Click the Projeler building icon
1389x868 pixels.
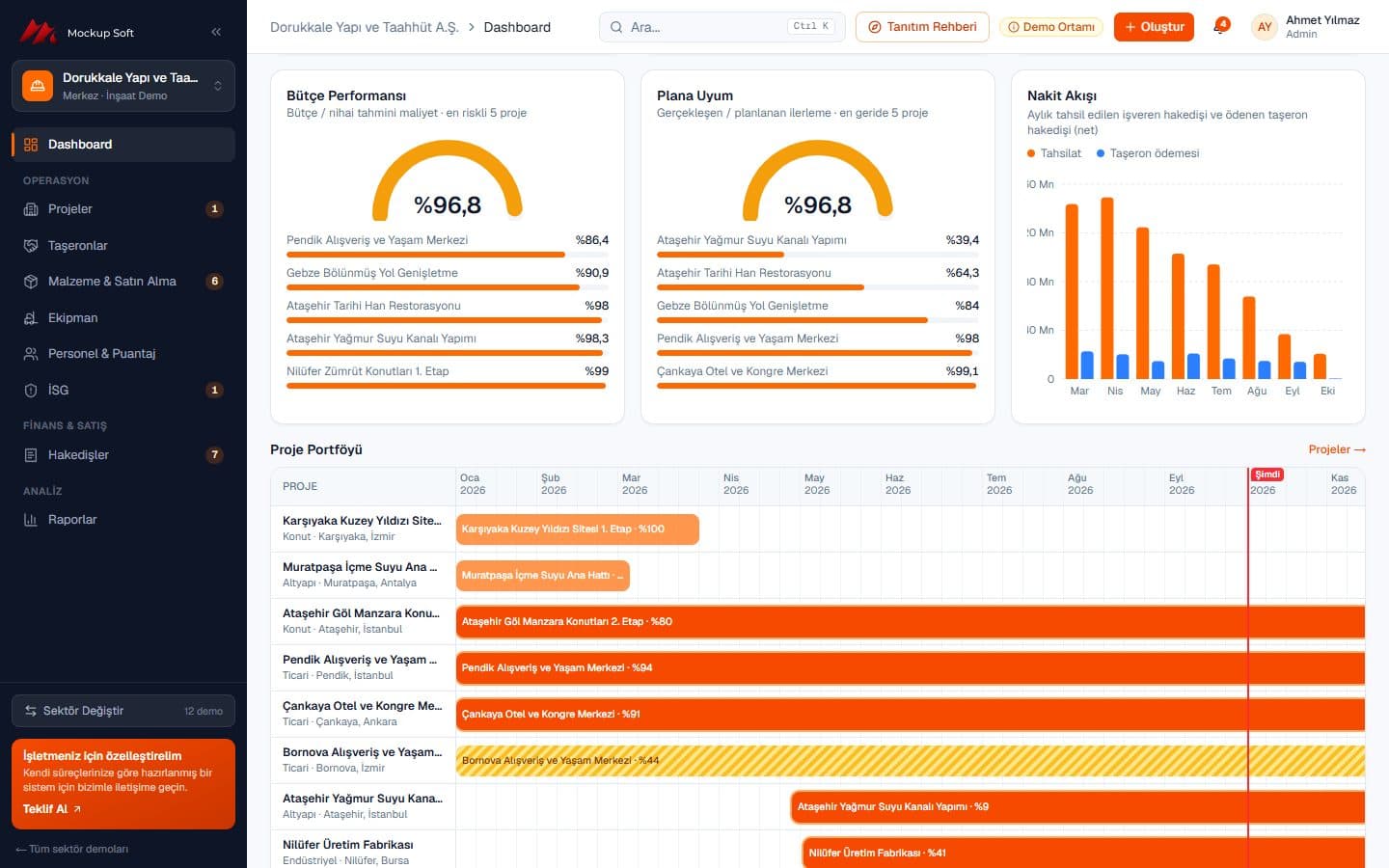(x=31, y=209)
